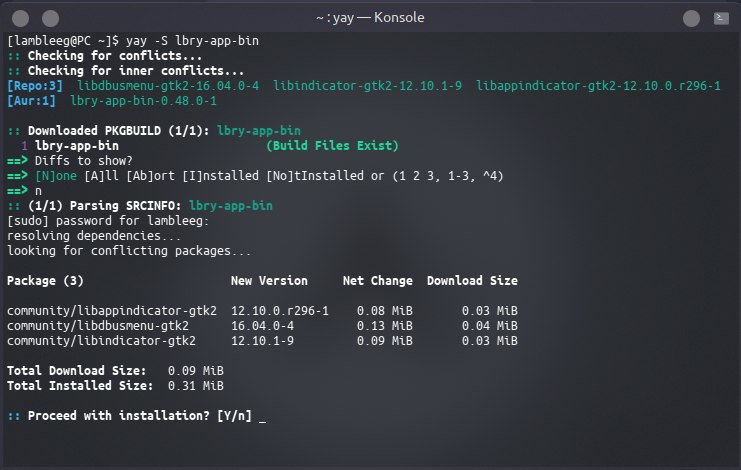
Task: Click the '0.31 MiB' total installed value
Action: tap(196, 386)
